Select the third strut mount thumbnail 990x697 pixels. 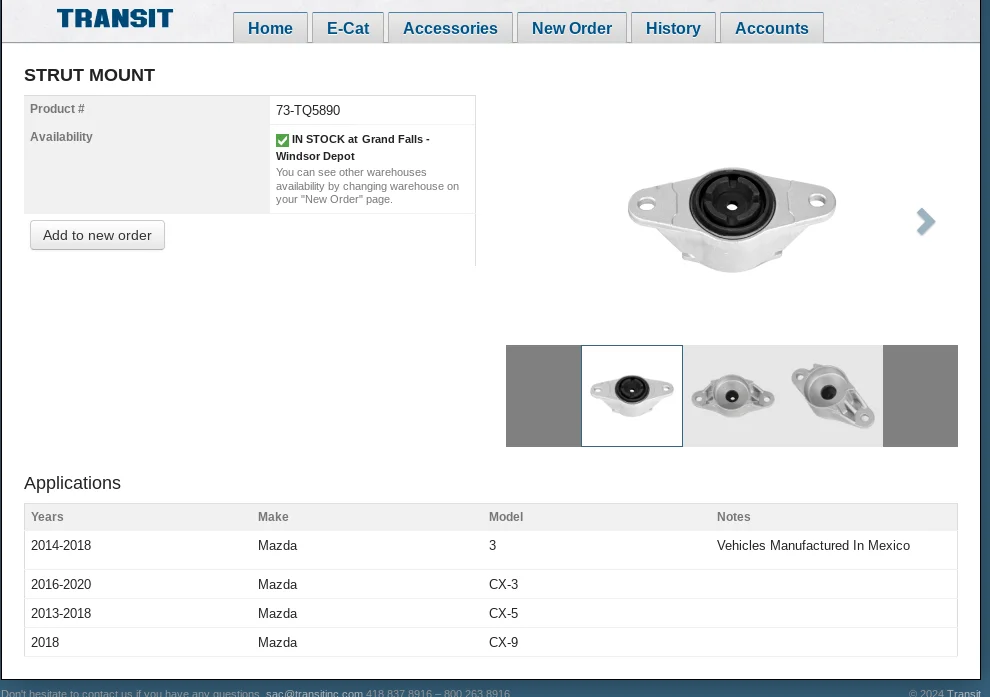[x=832, y=396]
